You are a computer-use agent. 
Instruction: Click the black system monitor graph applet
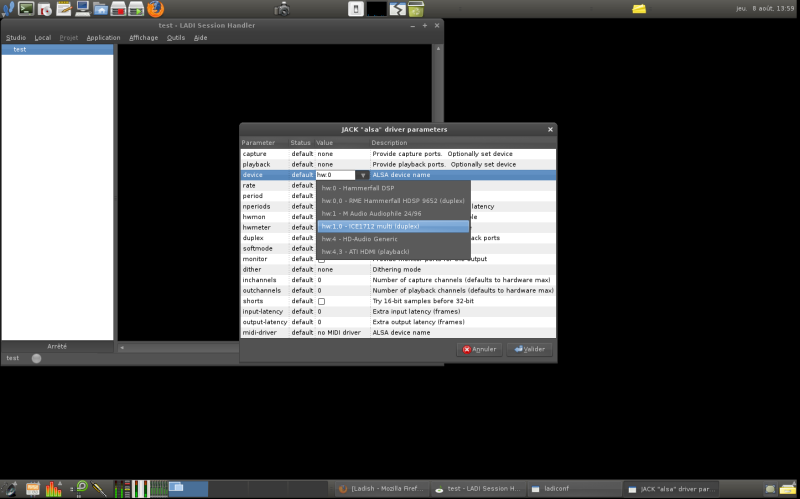click(x=377, y=9)
